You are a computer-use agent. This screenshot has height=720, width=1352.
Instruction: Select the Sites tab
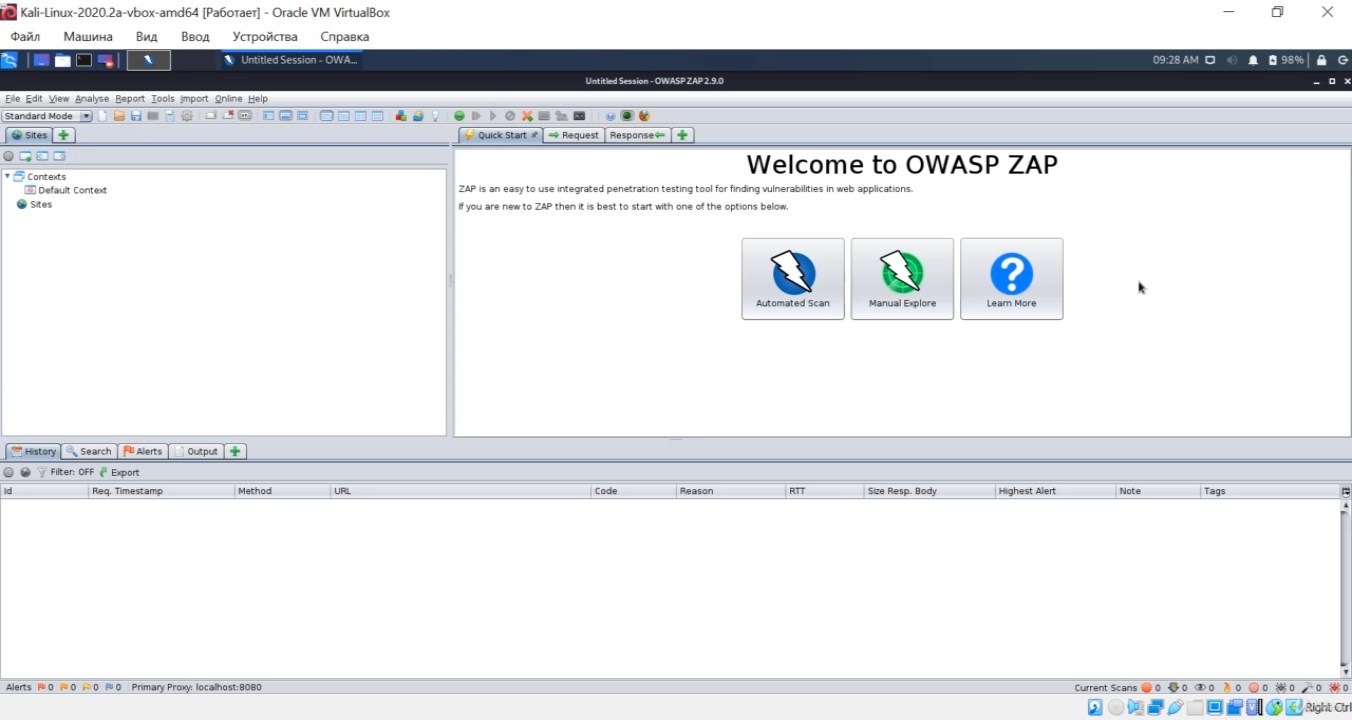click(28, 135)
